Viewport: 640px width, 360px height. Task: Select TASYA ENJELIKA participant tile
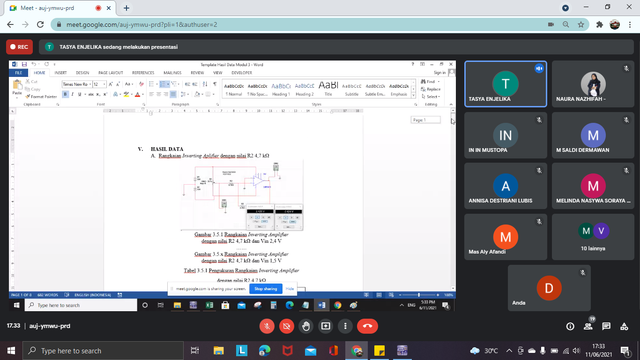click(506, 84)
